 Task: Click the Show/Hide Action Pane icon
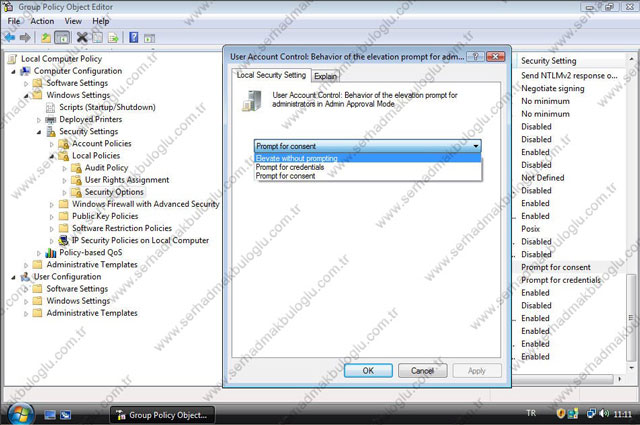click(x=149, y=38)
